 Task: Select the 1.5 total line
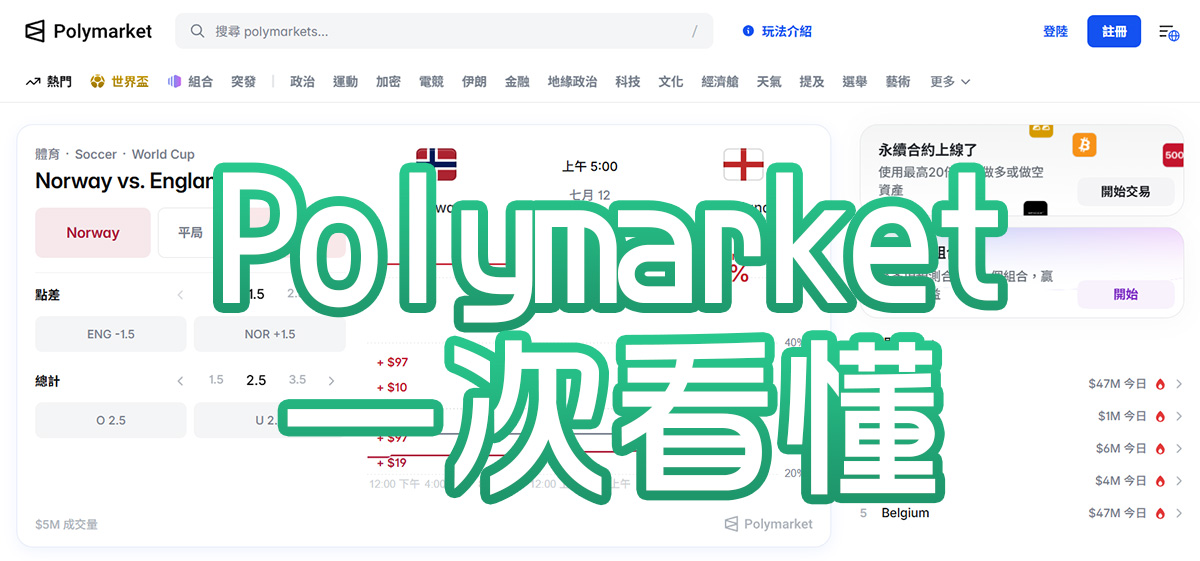coord(216,380)
